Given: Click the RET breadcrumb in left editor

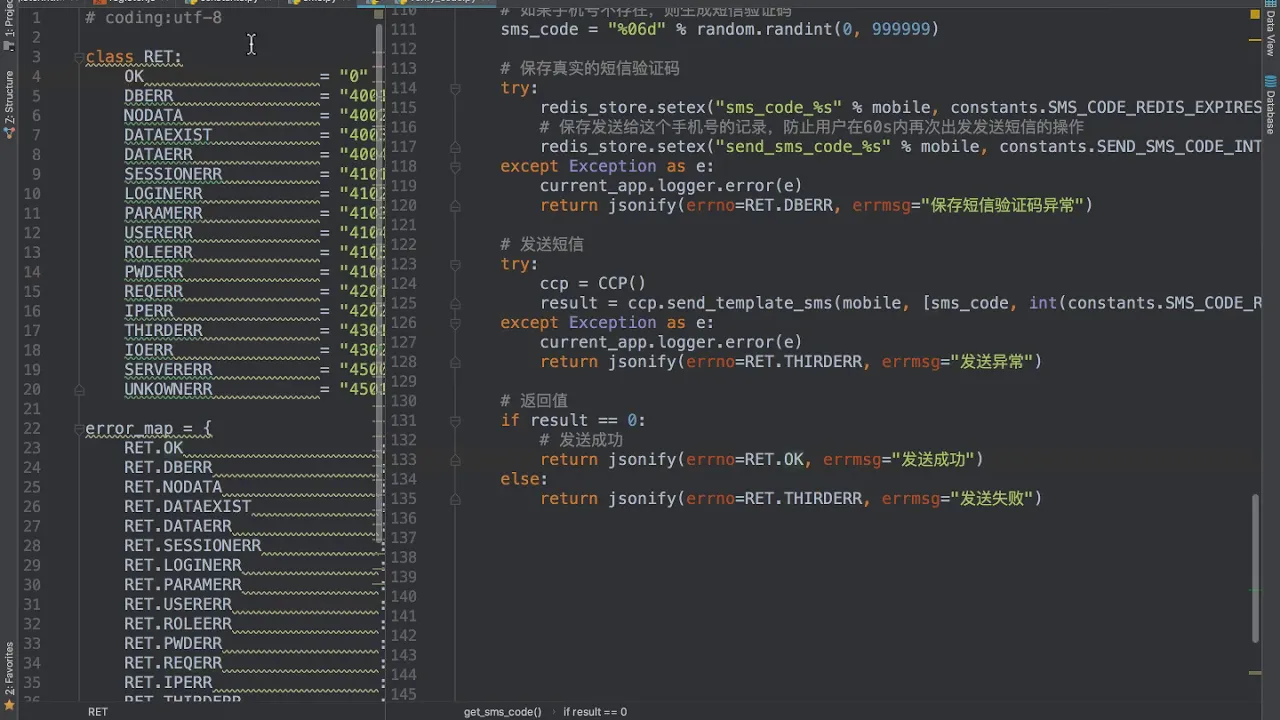Looking at the screenshot, I should (x=98, y=712).
